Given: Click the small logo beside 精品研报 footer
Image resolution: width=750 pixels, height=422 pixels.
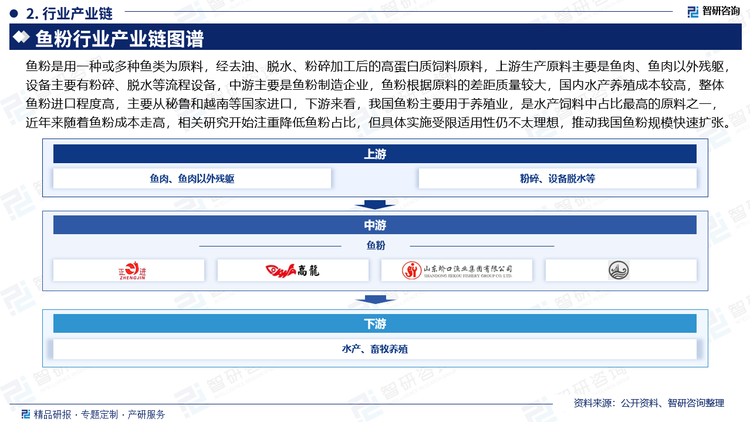Looking at the screenshot, I should pyautogui.click(x=26, y=414).
